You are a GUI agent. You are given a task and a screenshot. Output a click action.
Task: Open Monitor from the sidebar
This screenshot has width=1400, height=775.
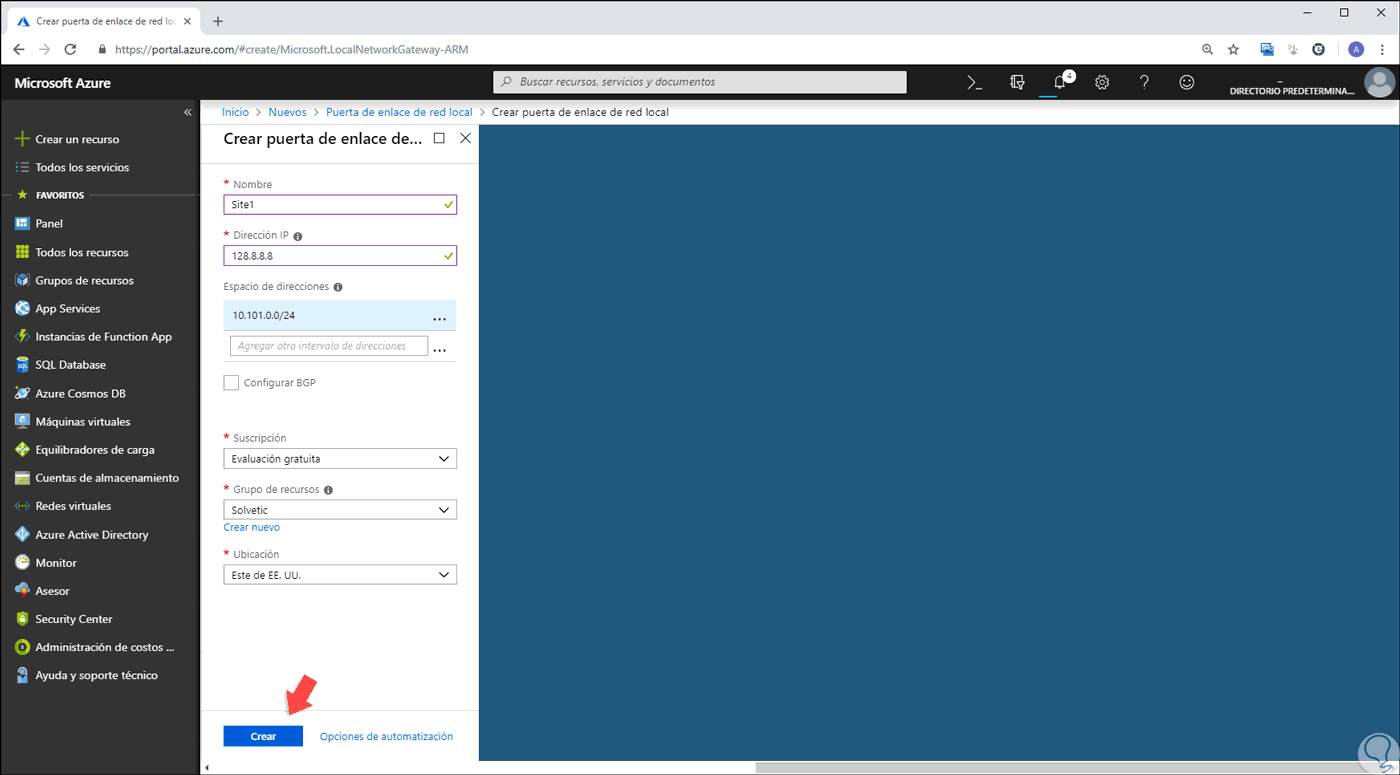[x=56, y=563]
